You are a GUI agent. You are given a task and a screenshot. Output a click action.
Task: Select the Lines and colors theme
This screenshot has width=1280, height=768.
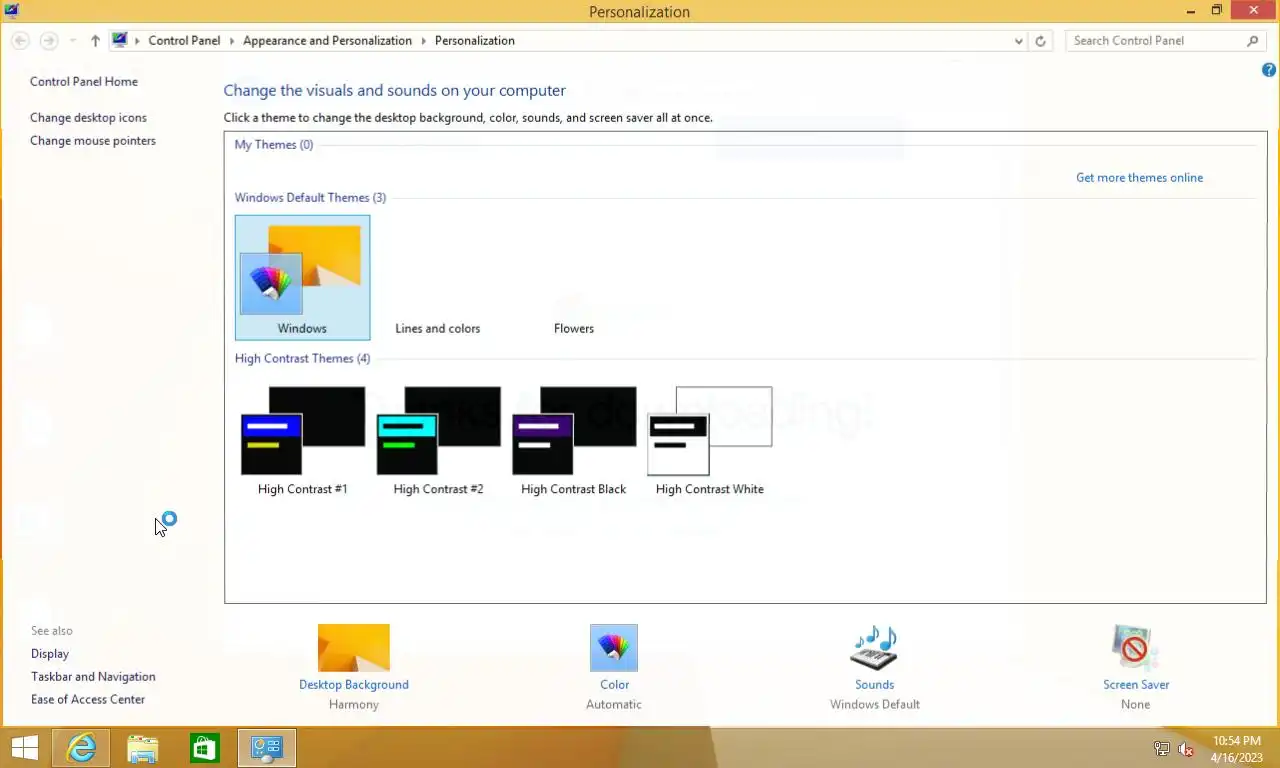point(437,328)
